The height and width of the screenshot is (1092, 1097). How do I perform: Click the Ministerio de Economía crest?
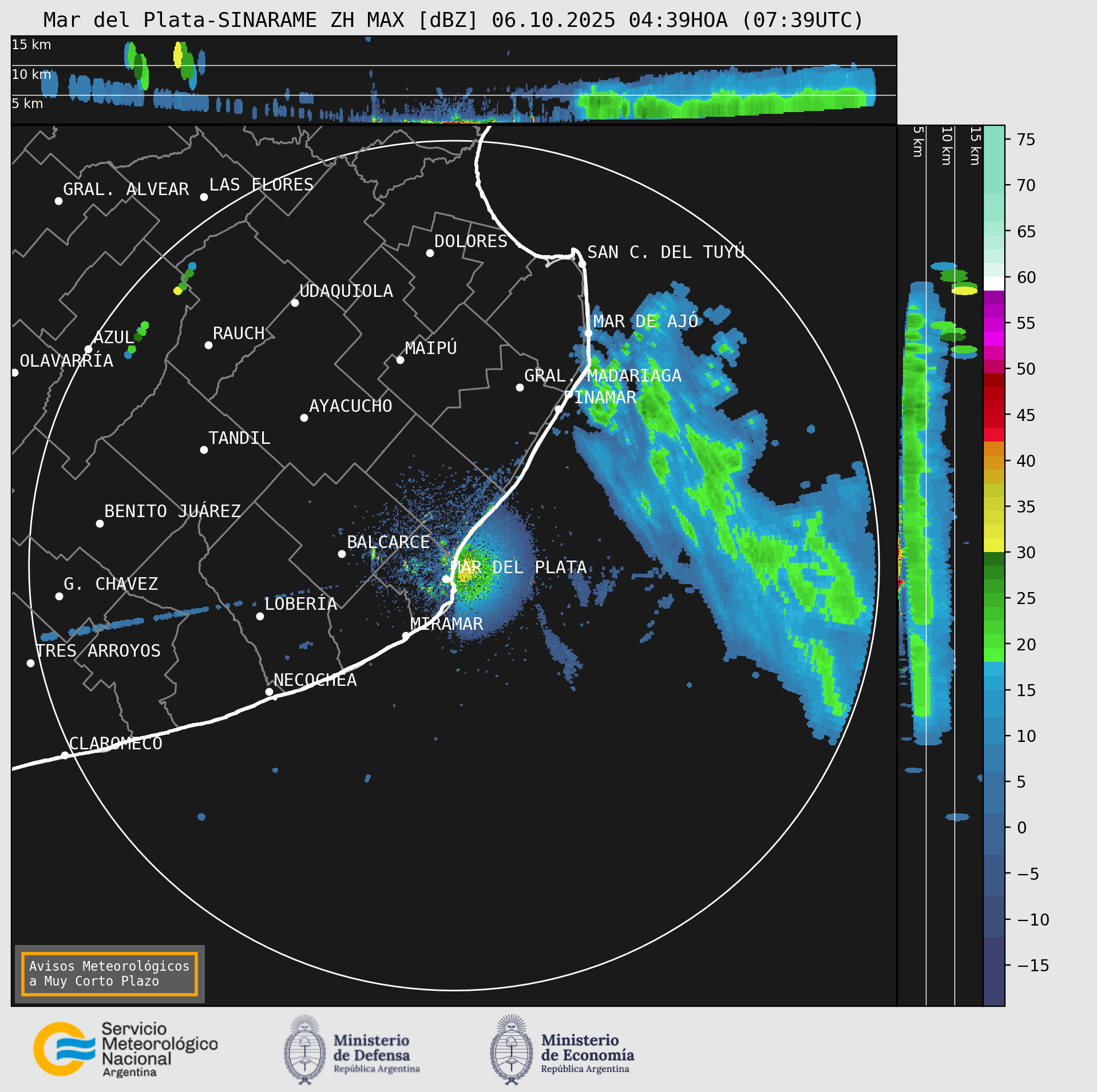click(512, 1050)
